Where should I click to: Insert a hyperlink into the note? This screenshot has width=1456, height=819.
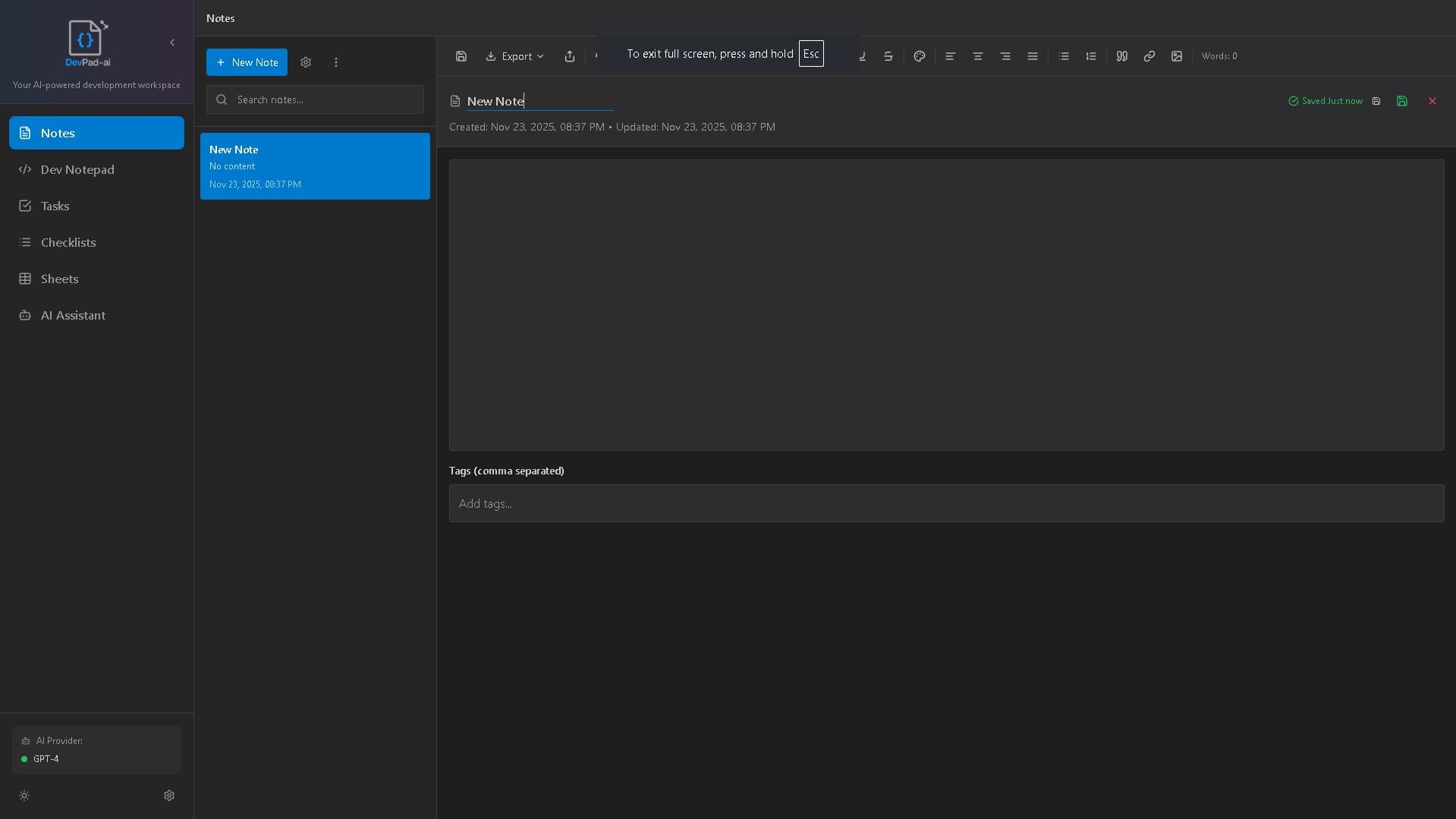coord(1149,55)
